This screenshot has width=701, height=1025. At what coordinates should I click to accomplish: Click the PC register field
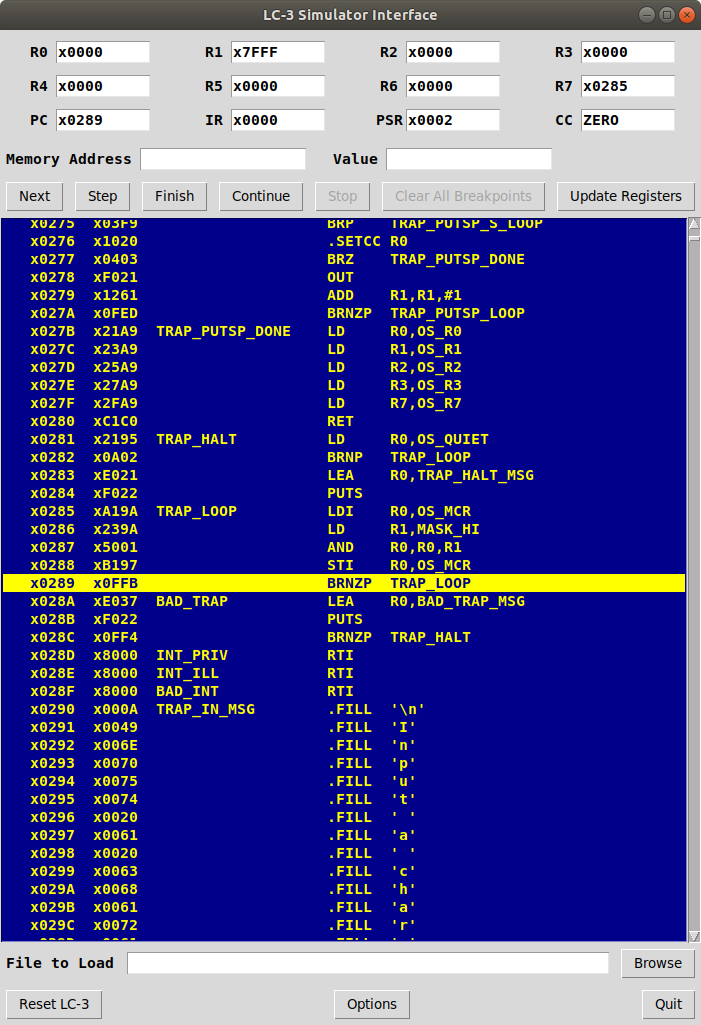(x=102, y=120)
